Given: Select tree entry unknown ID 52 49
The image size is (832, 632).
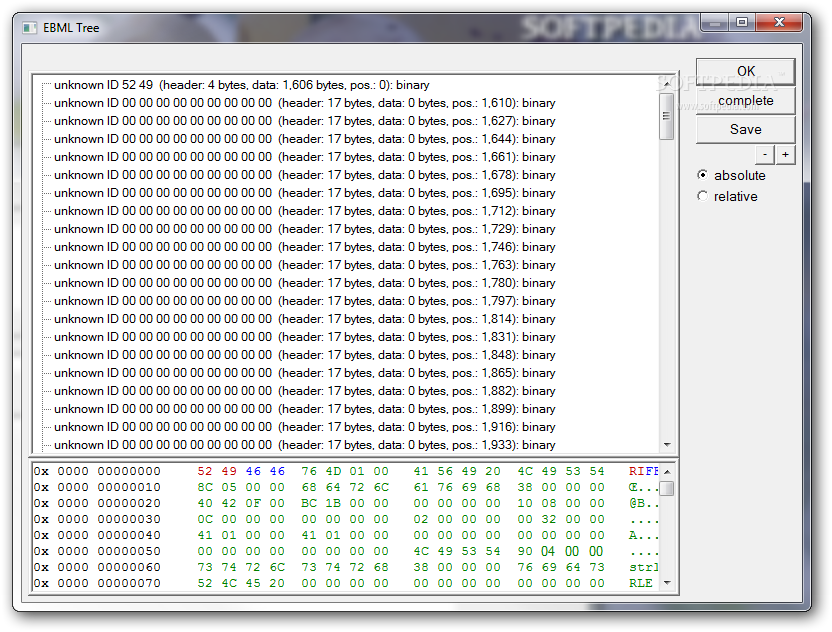Looking at the screenshot, I should click(x=241, y=85).
